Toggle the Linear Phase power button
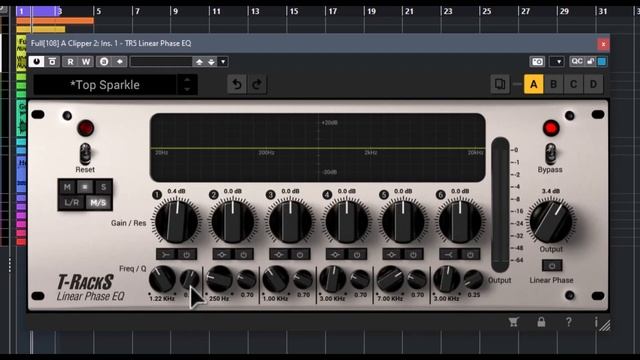Viewport: 640px width, 360px height. coord(552,266)
